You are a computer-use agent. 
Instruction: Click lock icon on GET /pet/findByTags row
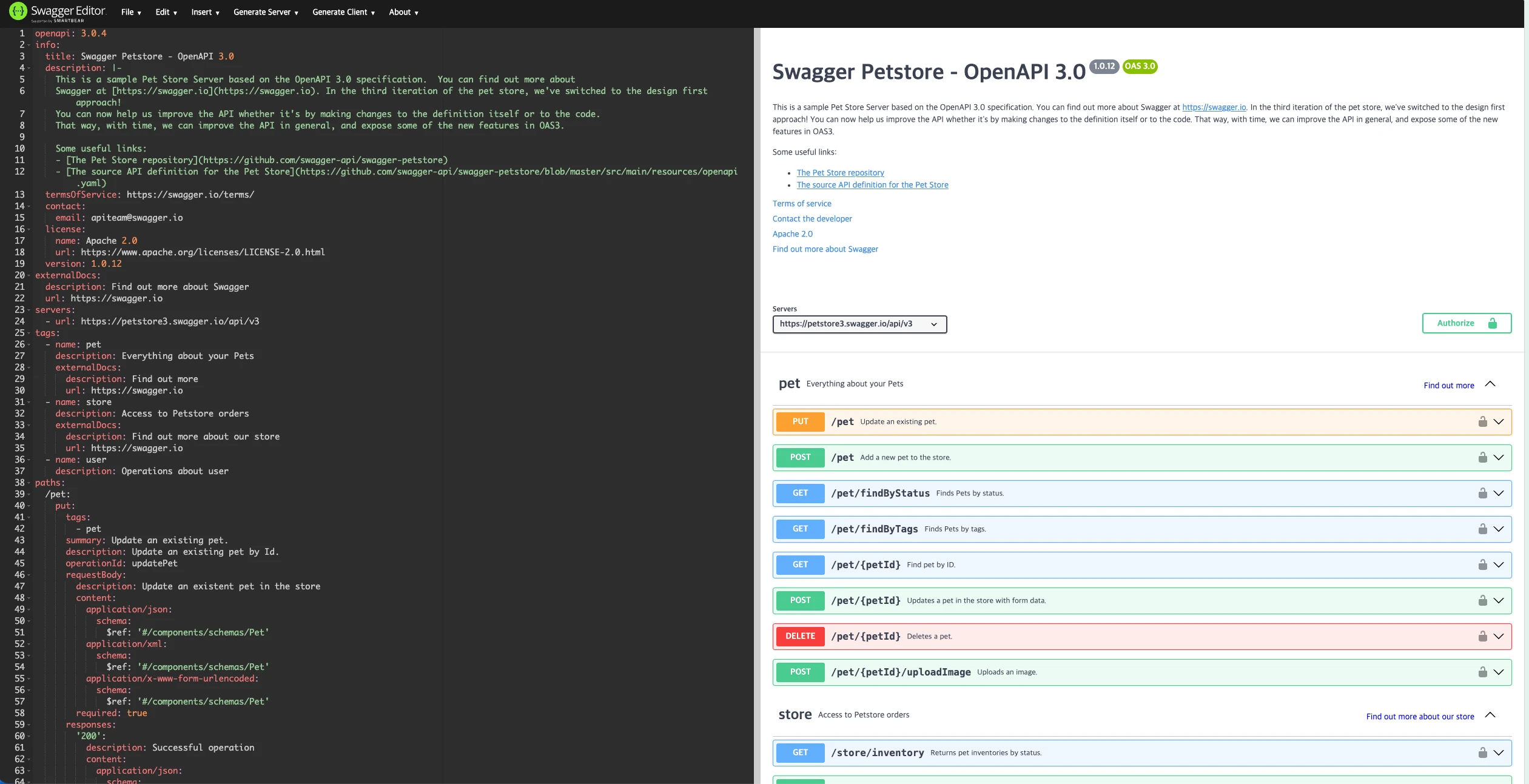(1482, 529)
